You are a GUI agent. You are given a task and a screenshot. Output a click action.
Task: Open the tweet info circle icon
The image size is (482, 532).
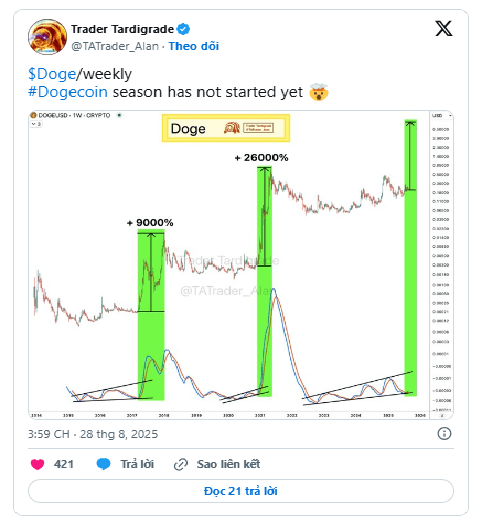click(444, 433)
